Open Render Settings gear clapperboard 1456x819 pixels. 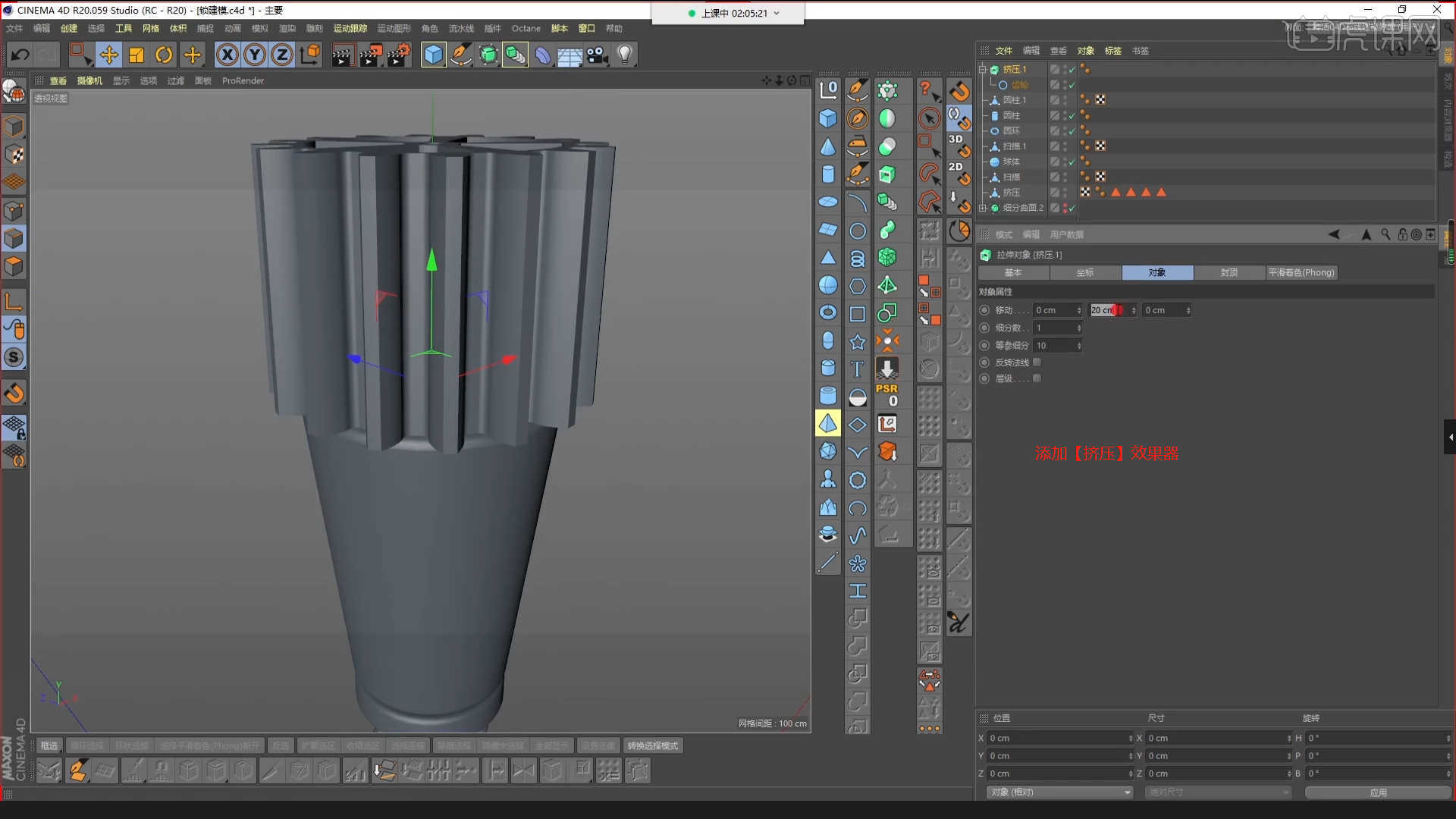(399, 55)
